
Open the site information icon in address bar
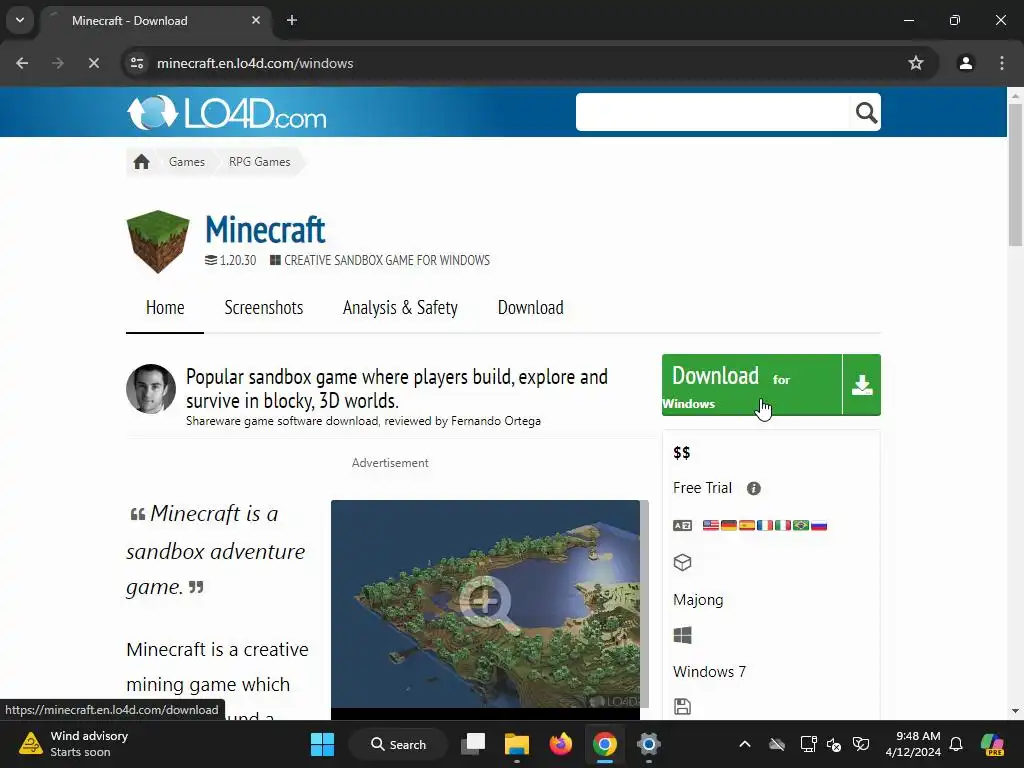coord(137,63)
